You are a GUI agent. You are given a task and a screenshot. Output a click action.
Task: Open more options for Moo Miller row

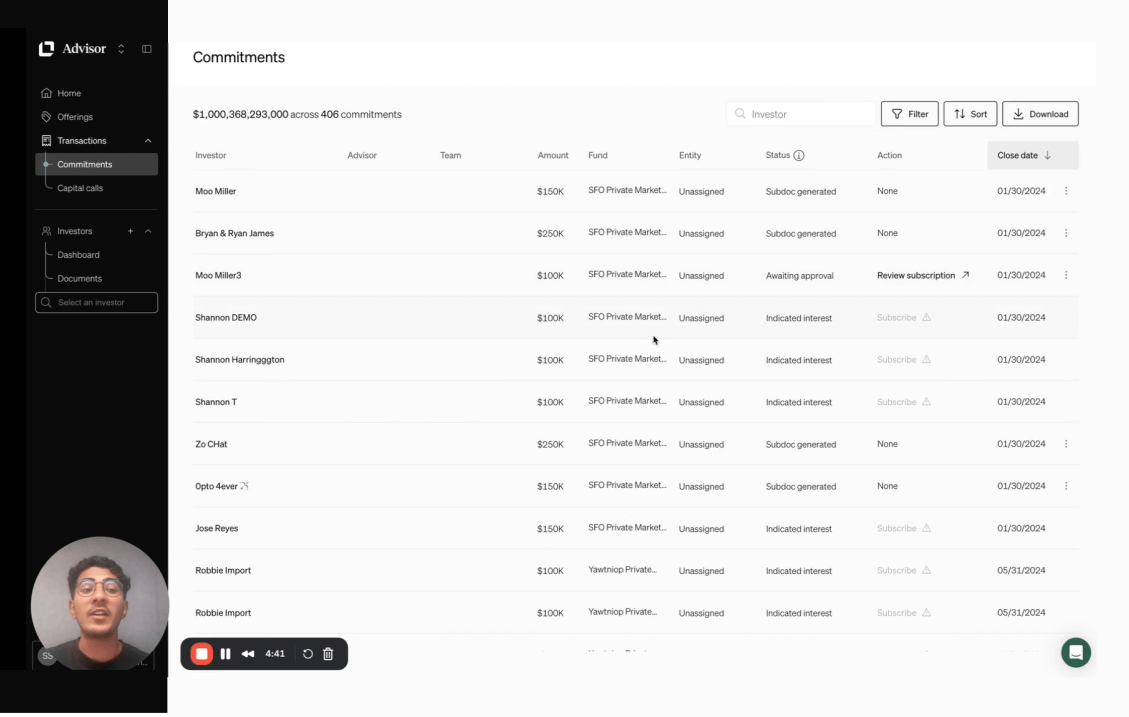(x=1066, y=191)
